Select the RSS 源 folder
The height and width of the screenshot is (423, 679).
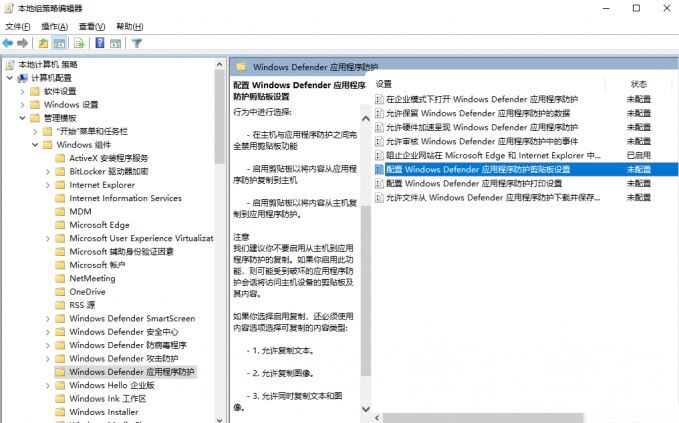82,305
